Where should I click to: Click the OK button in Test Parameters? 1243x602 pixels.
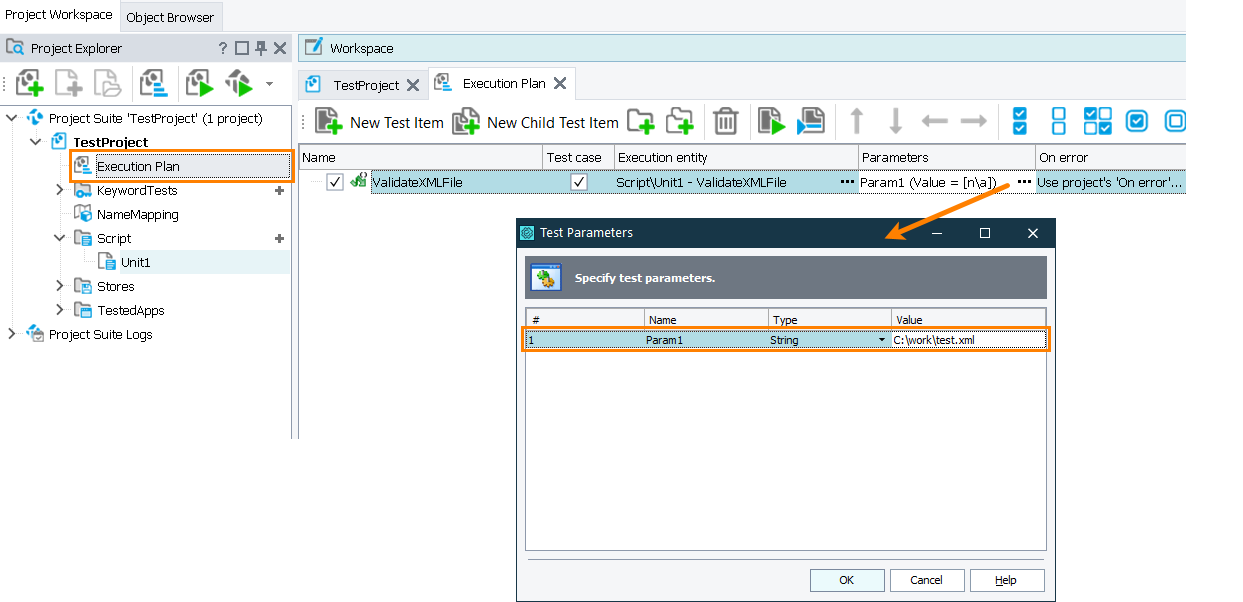coord(846,580)
